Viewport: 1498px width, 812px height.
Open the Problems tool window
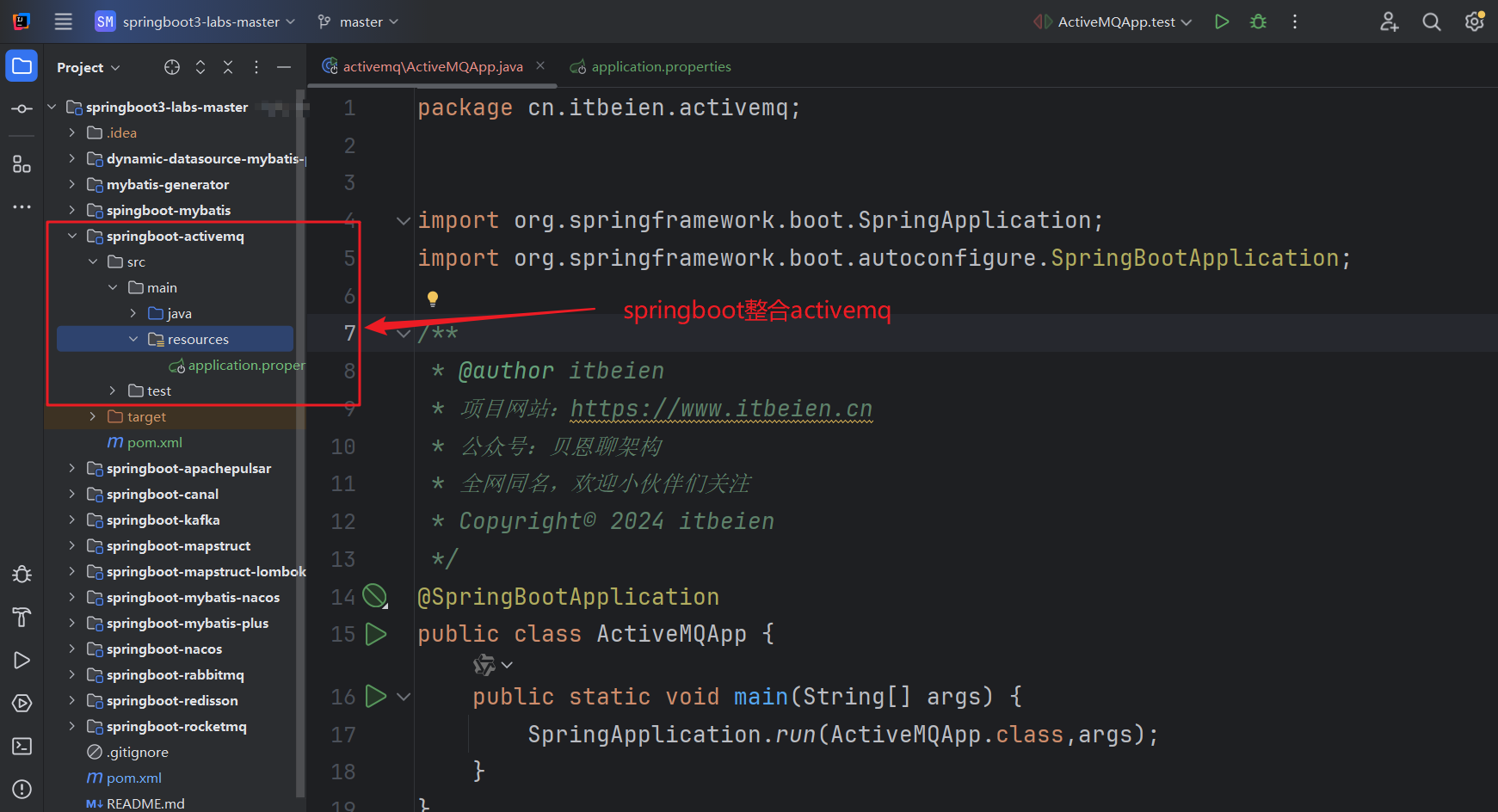pos(22,789)
